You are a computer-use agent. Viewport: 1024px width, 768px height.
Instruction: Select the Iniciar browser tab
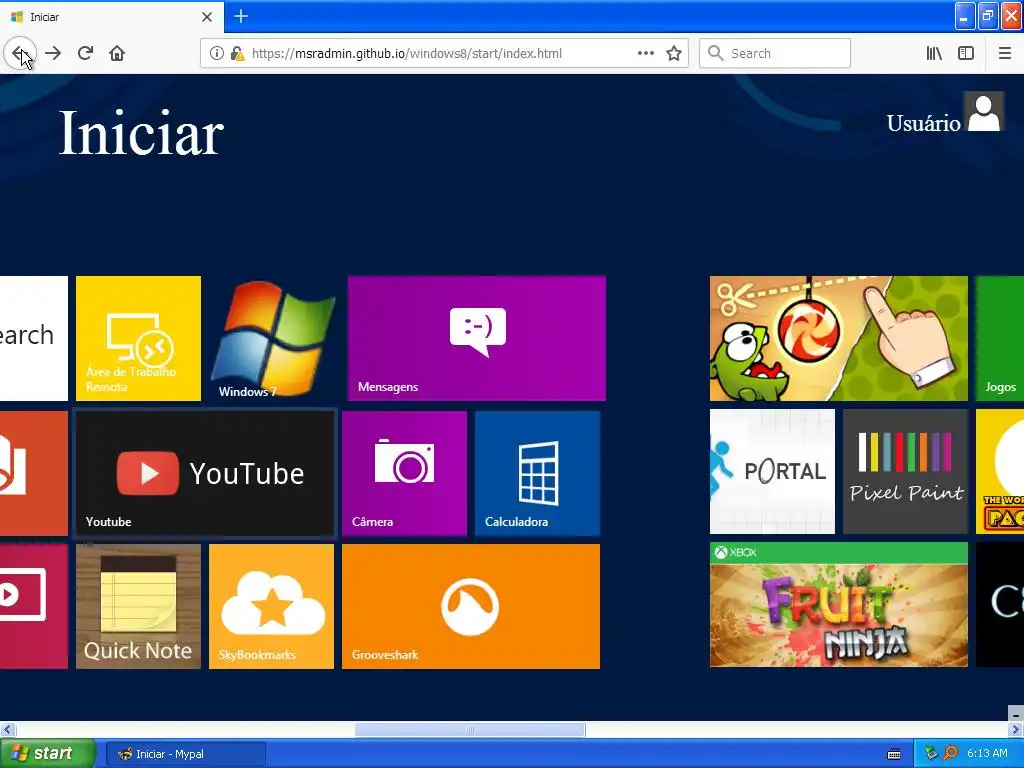coord(112,17)
